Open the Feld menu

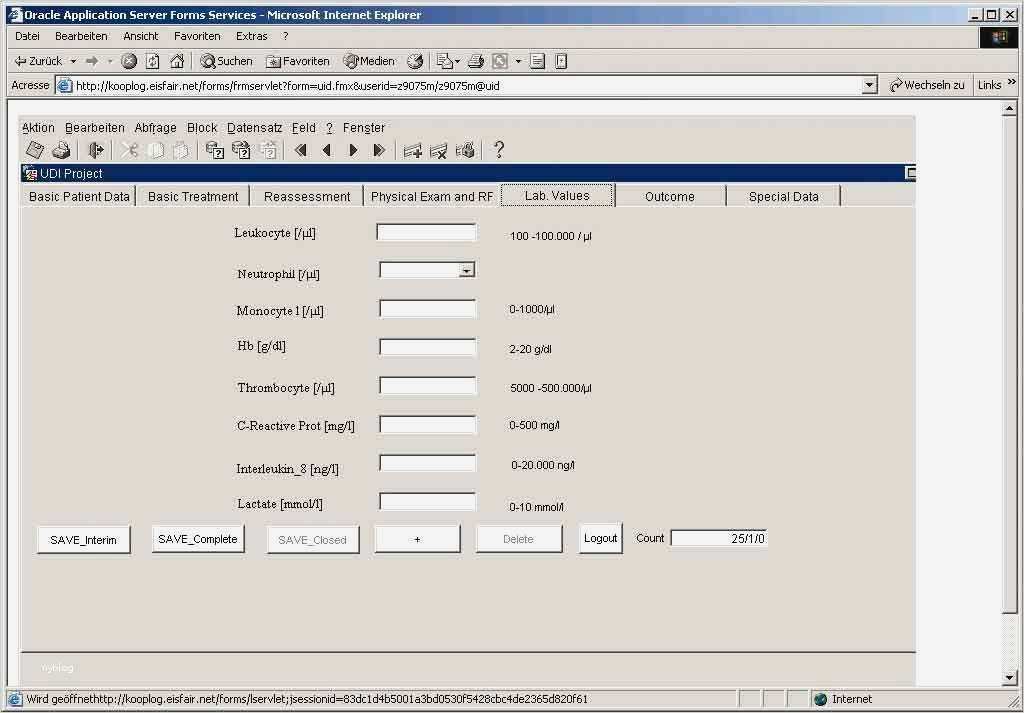click(x=304, y=128)
